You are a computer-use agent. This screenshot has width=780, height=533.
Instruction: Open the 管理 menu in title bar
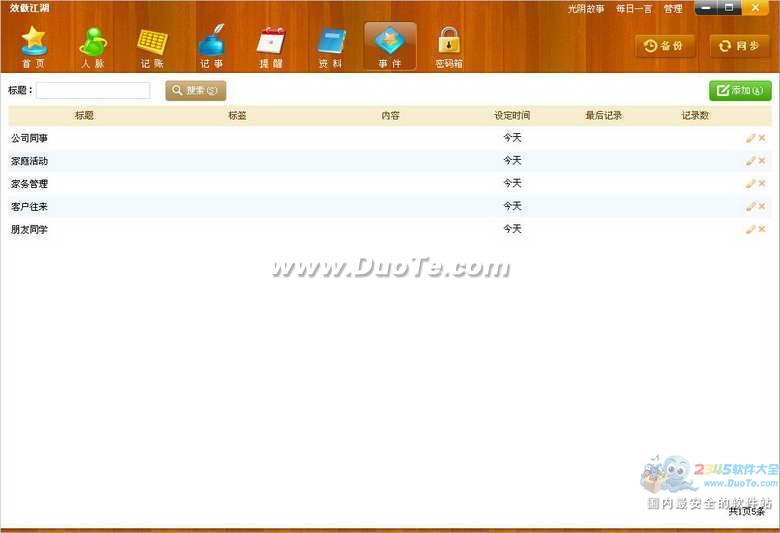pos(673,9)
